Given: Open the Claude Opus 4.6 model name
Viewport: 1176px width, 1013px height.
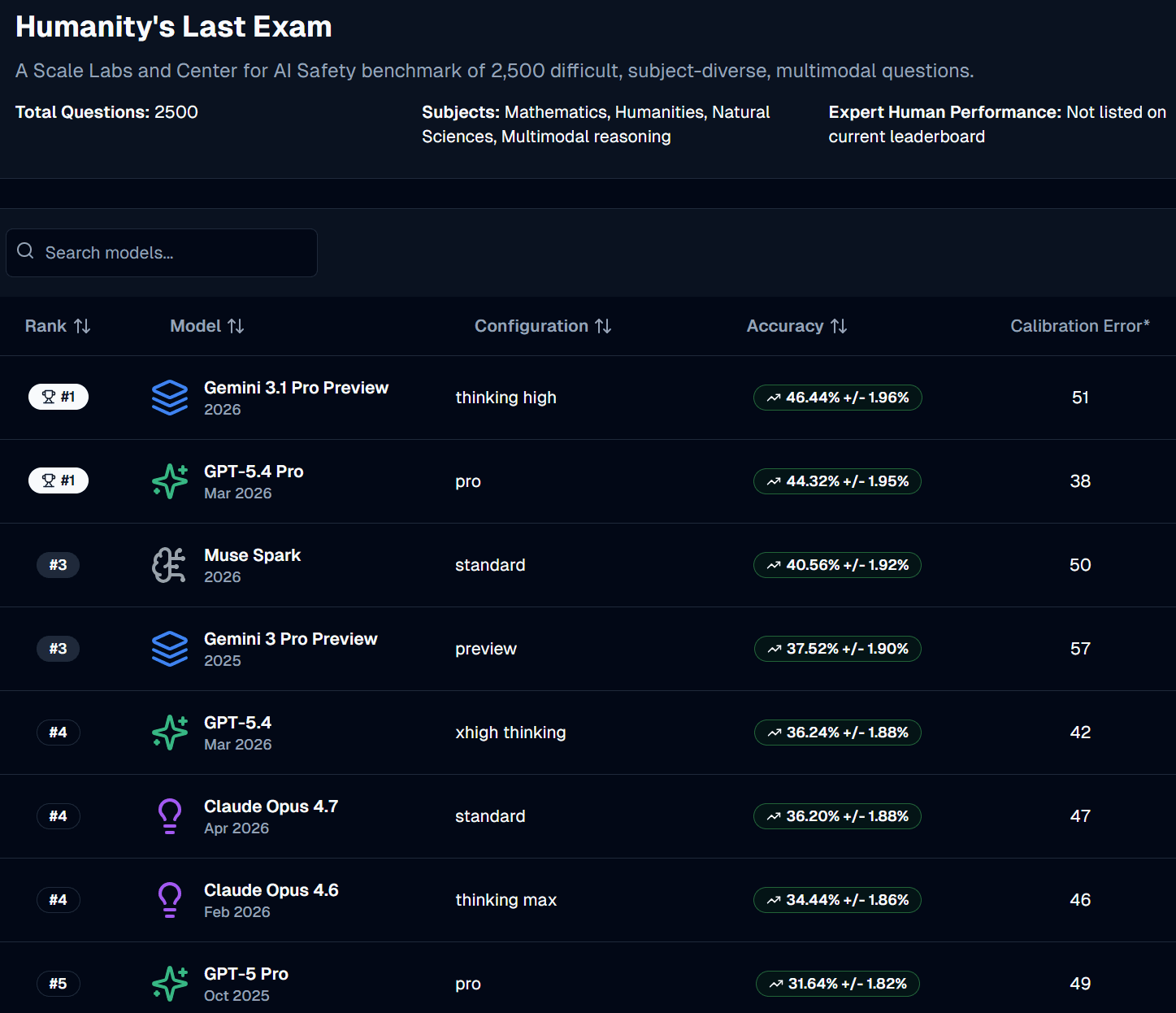Looking at the screenshot, I should (271, 890).
